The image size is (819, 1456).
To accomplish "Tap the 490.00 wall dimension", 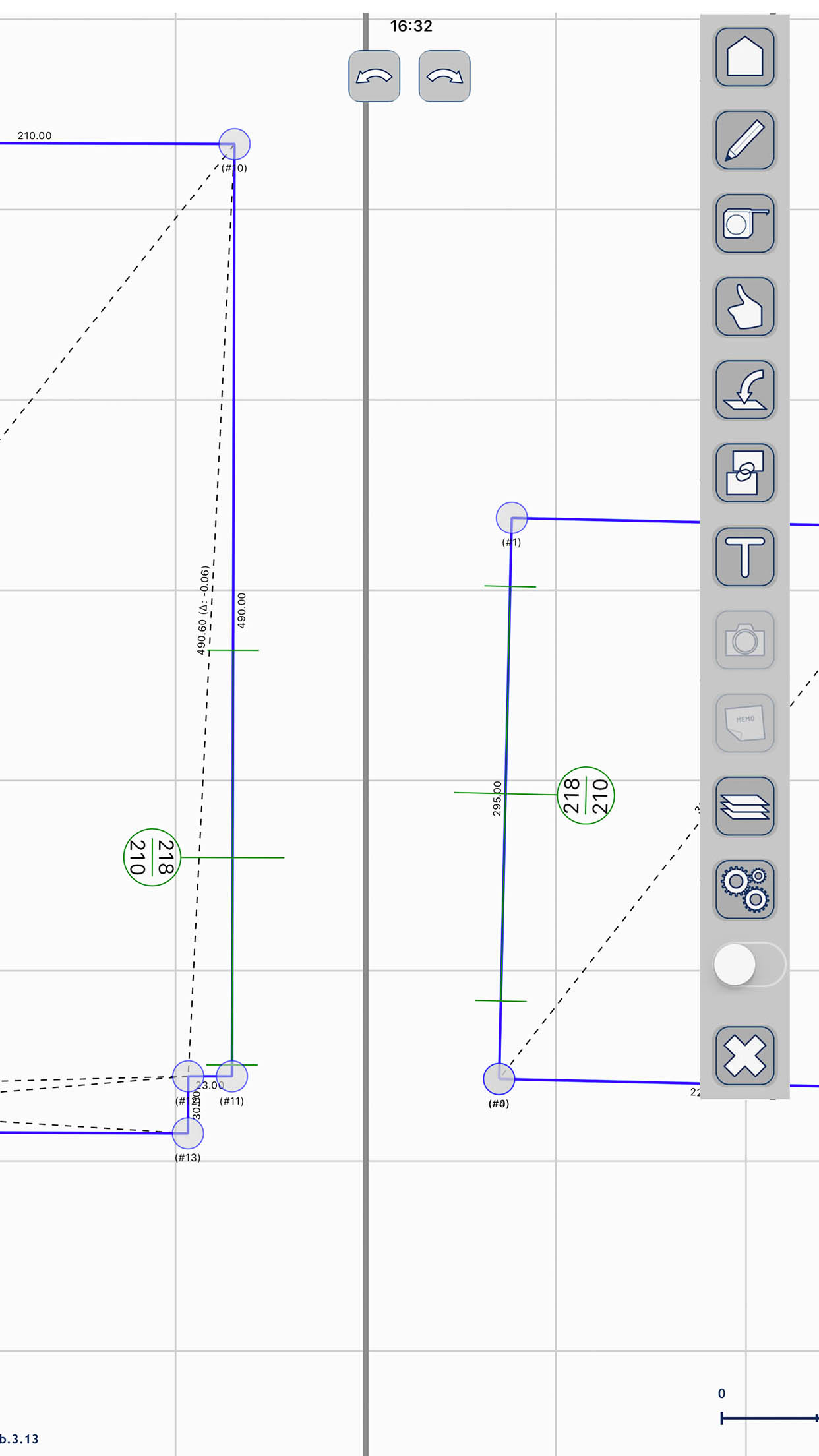I will coord(241,610).
